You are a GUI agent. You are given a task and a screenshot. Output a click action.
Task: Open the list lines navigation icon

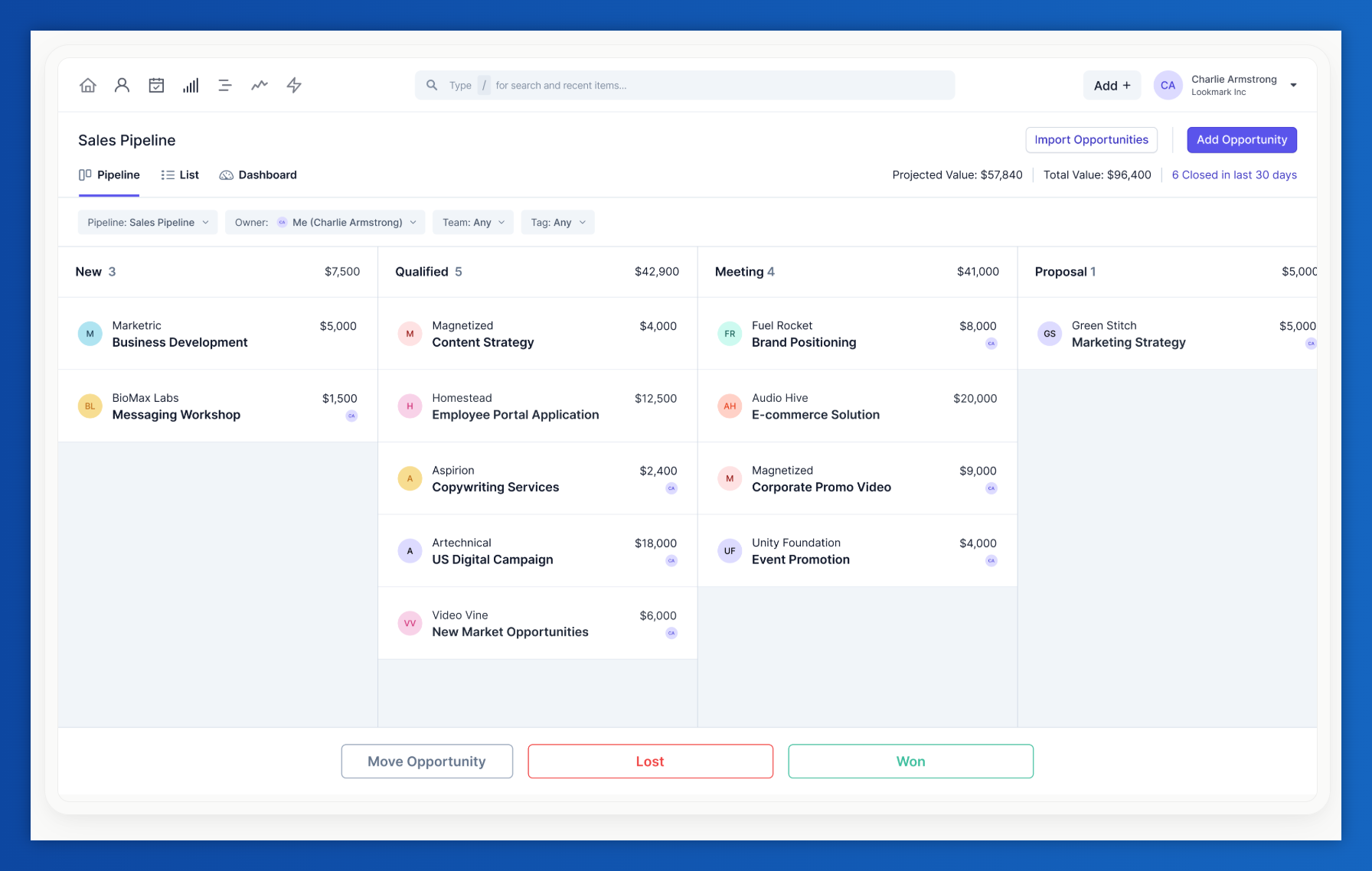(x=225, y=85)
